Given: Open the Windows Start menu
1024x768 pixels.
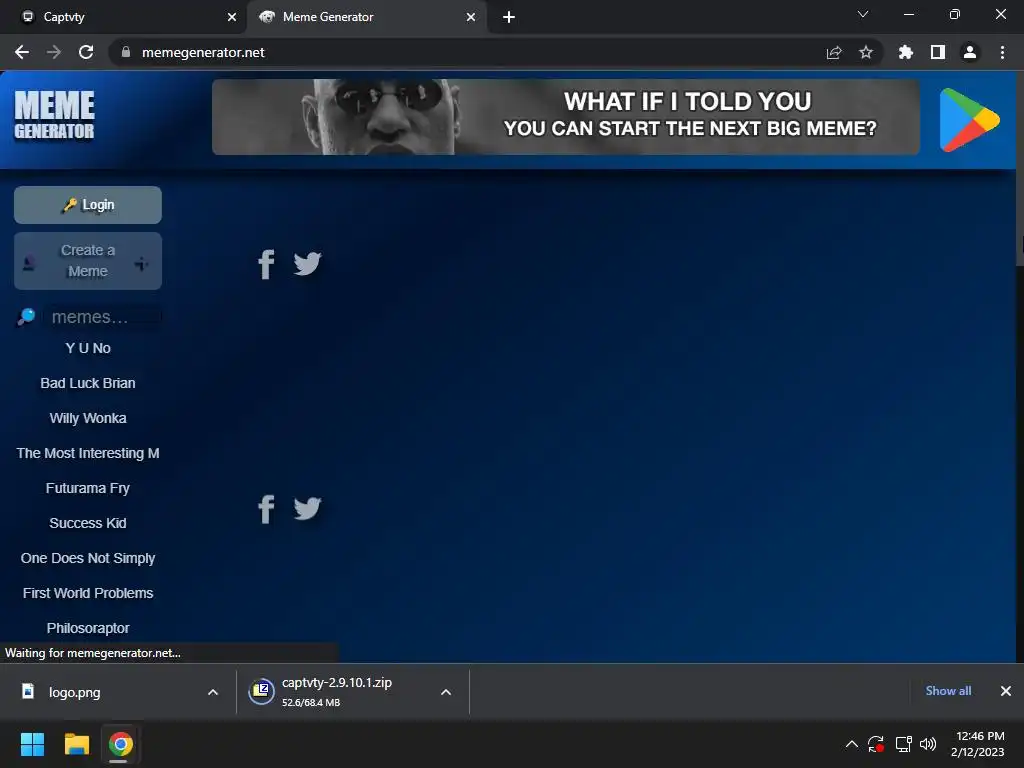Looking at the screenshot, I should [32, 744].
